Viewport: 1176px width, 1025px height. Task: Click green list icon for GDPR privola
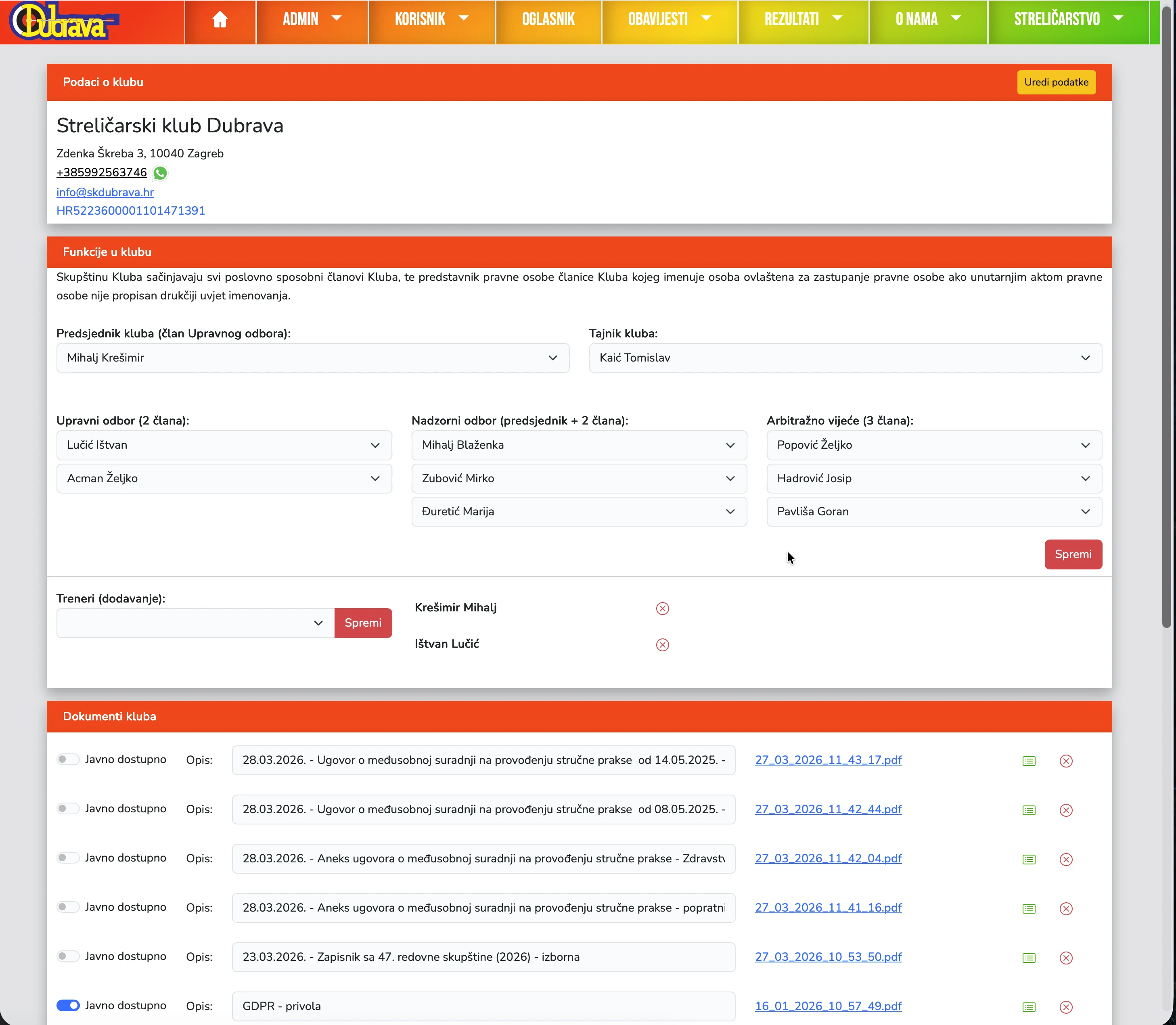[x=1028, y=1007]
